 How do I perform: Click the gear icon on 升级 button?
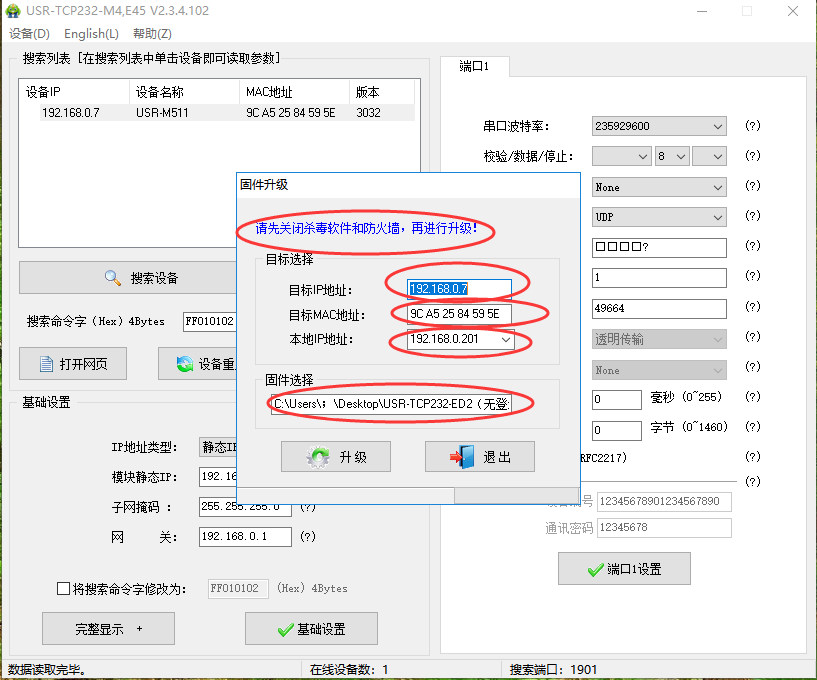[x=318, y=457]
